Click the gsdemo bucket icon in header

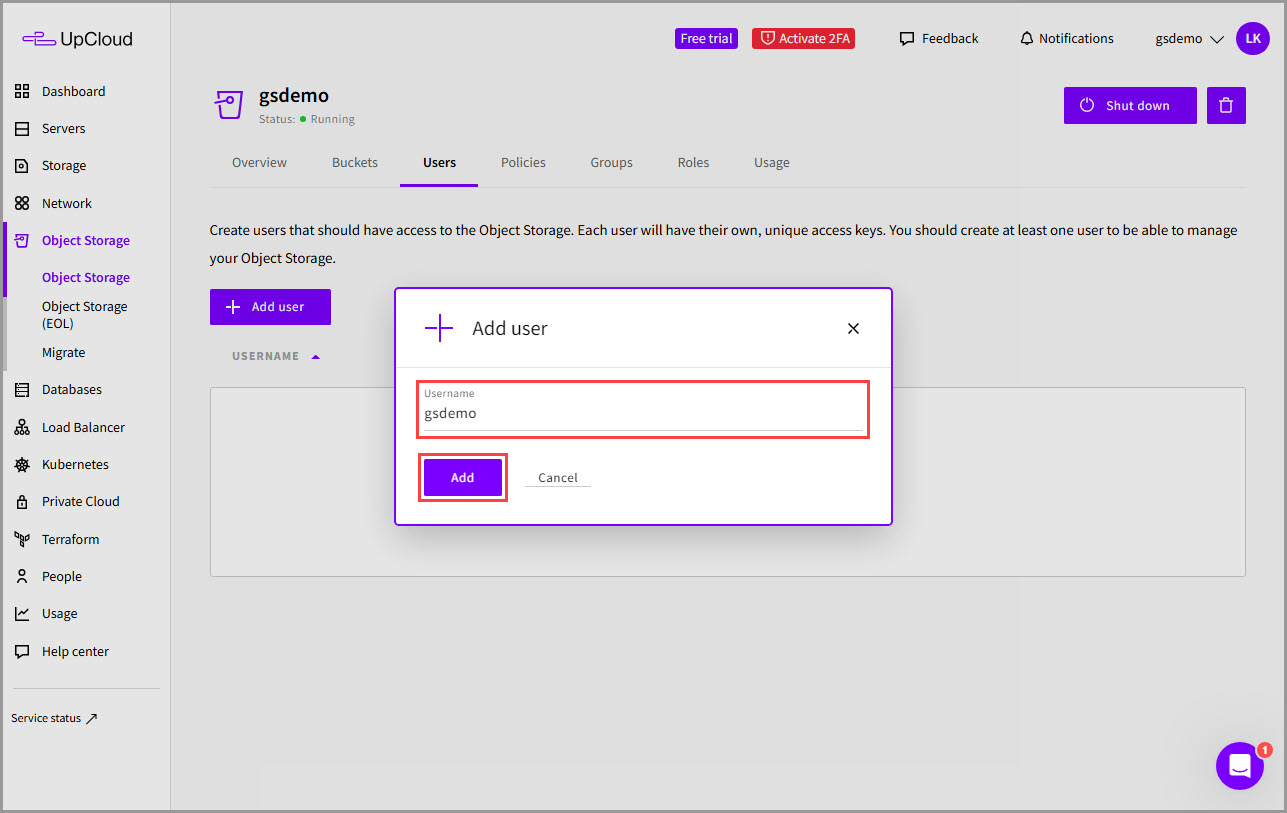pos(229,104)
